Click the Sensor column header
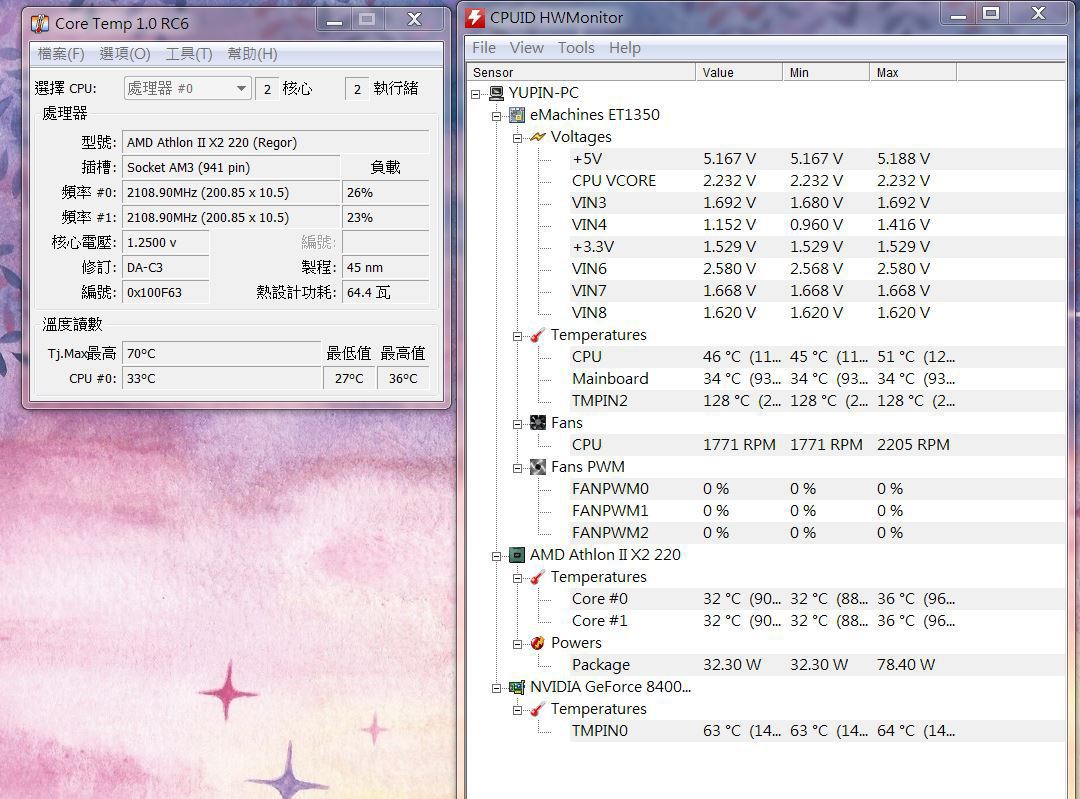Image resolution: width=1080 pixels, height=799 pixels. point(581,72)
